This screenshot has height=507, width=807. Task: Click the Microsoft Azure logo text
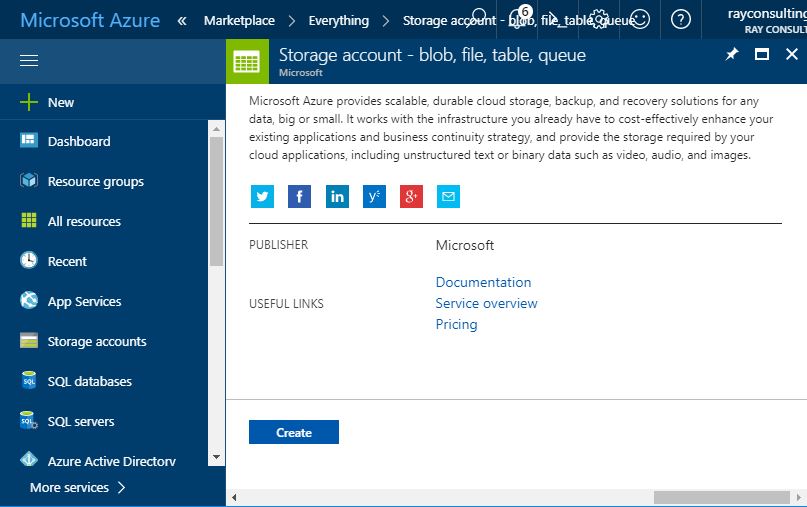pos(90,20)
